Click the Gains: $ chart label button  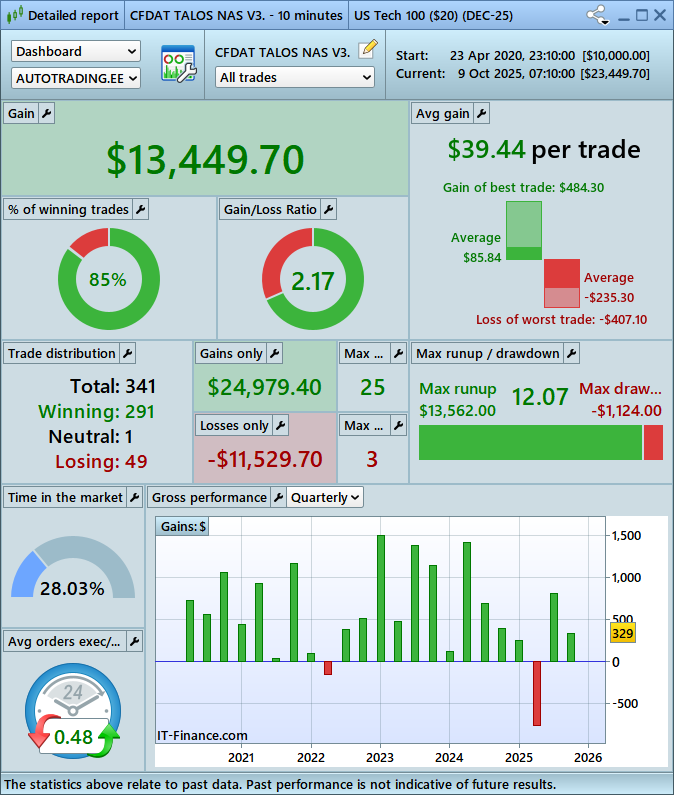[x=183, y=527]
